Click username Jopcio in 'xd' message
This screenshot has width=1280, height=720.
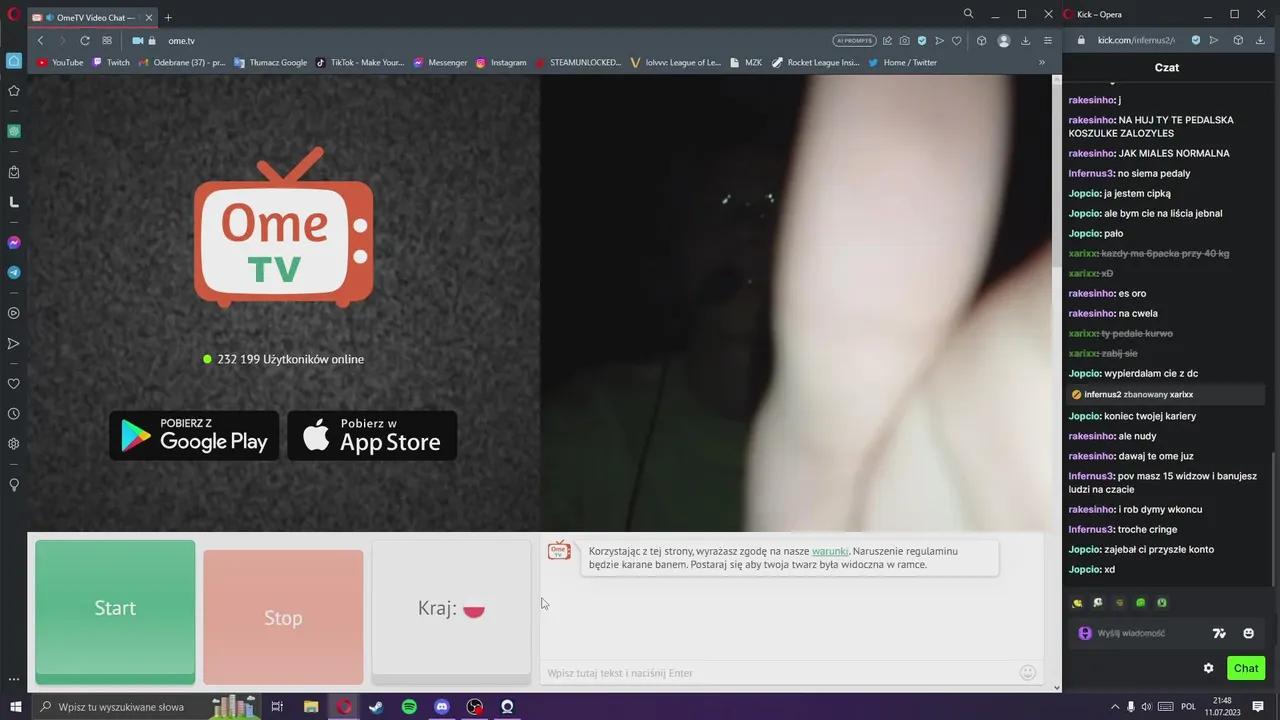pyautogui.click(x=1084, y=569)
